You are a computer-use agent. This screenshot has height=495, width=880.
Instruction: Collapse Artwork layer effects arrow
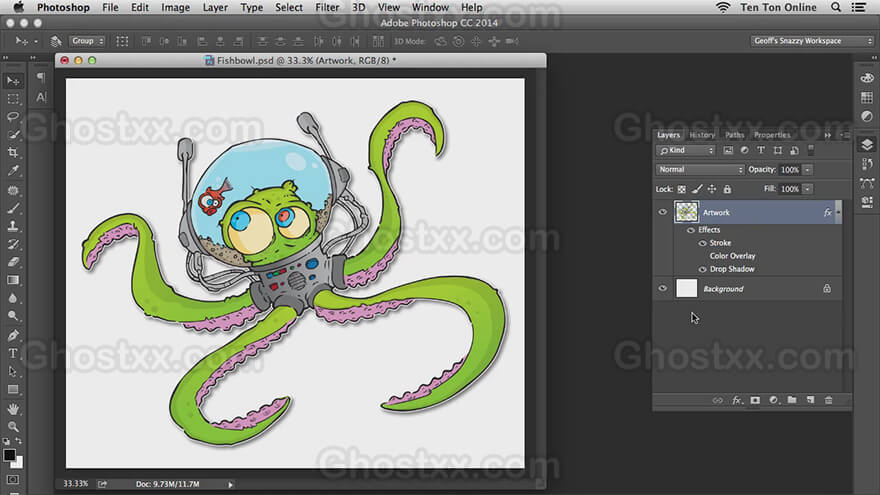tap(838, 212)
